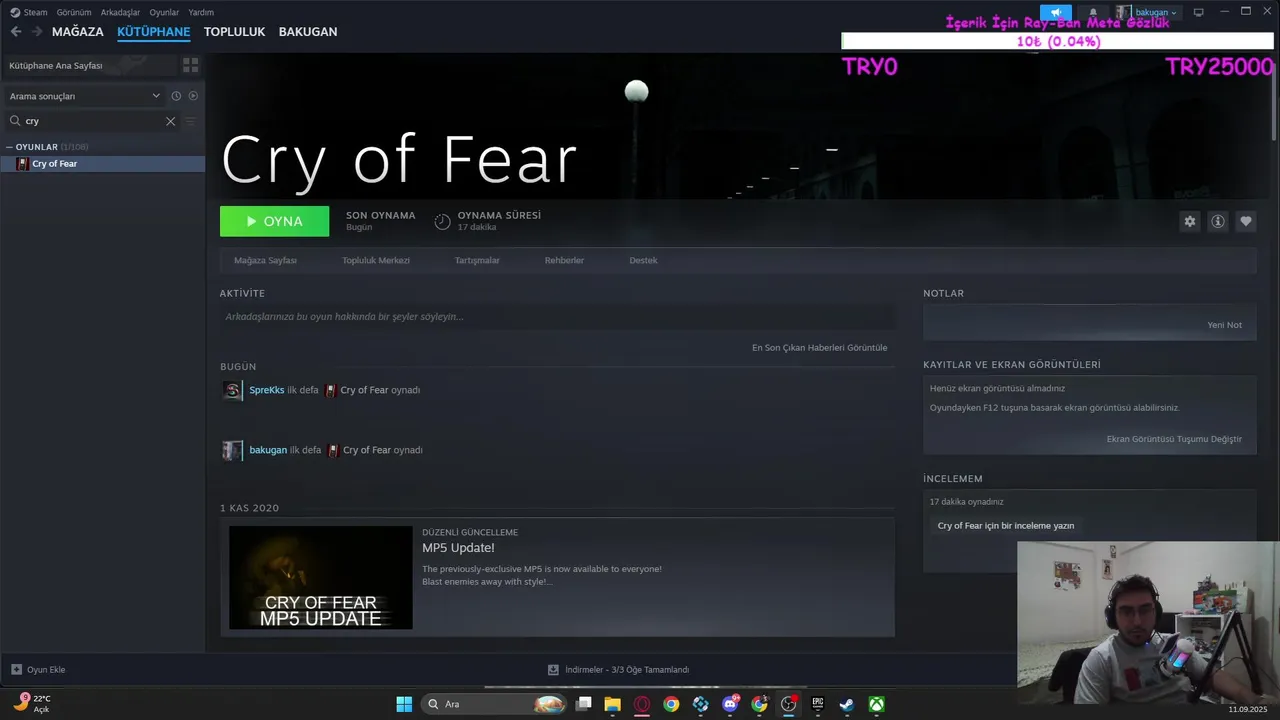Open the Oyunlar menu
1280x720 pixels.
[x=164, y=12]
